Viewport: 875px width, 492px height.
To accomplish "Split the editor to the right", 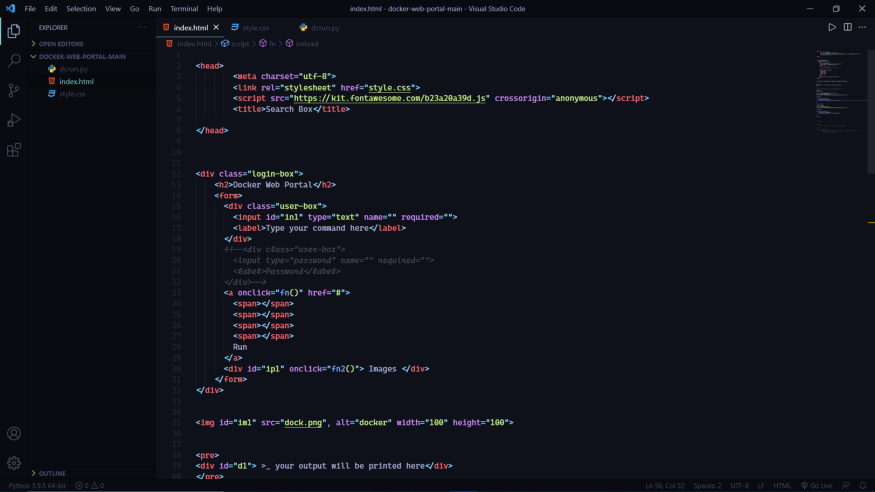I will [x=848, y=27].
